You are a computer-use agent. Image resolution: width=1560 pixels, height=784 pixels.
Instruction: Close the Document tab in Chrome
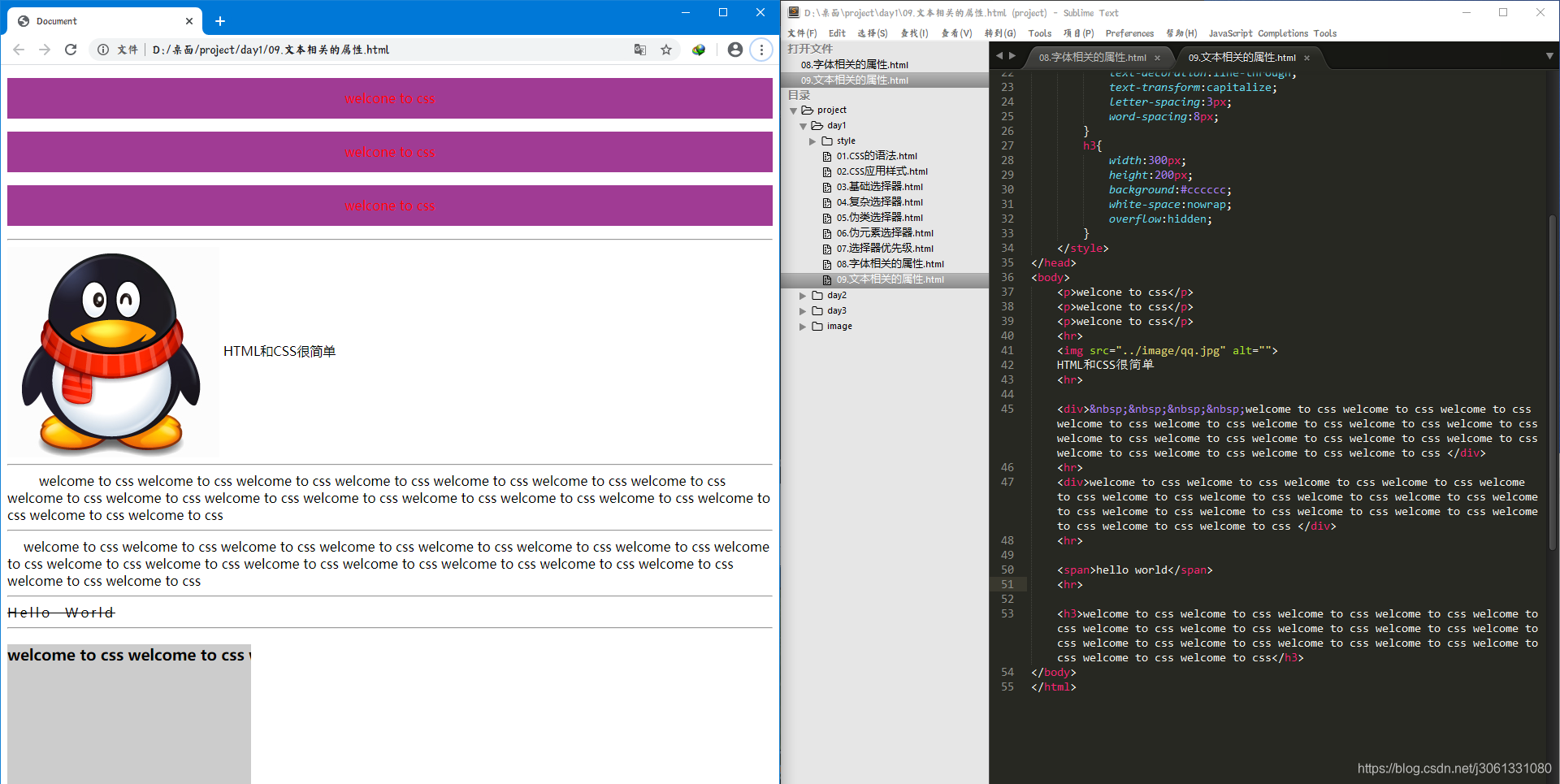click(189, 21)
